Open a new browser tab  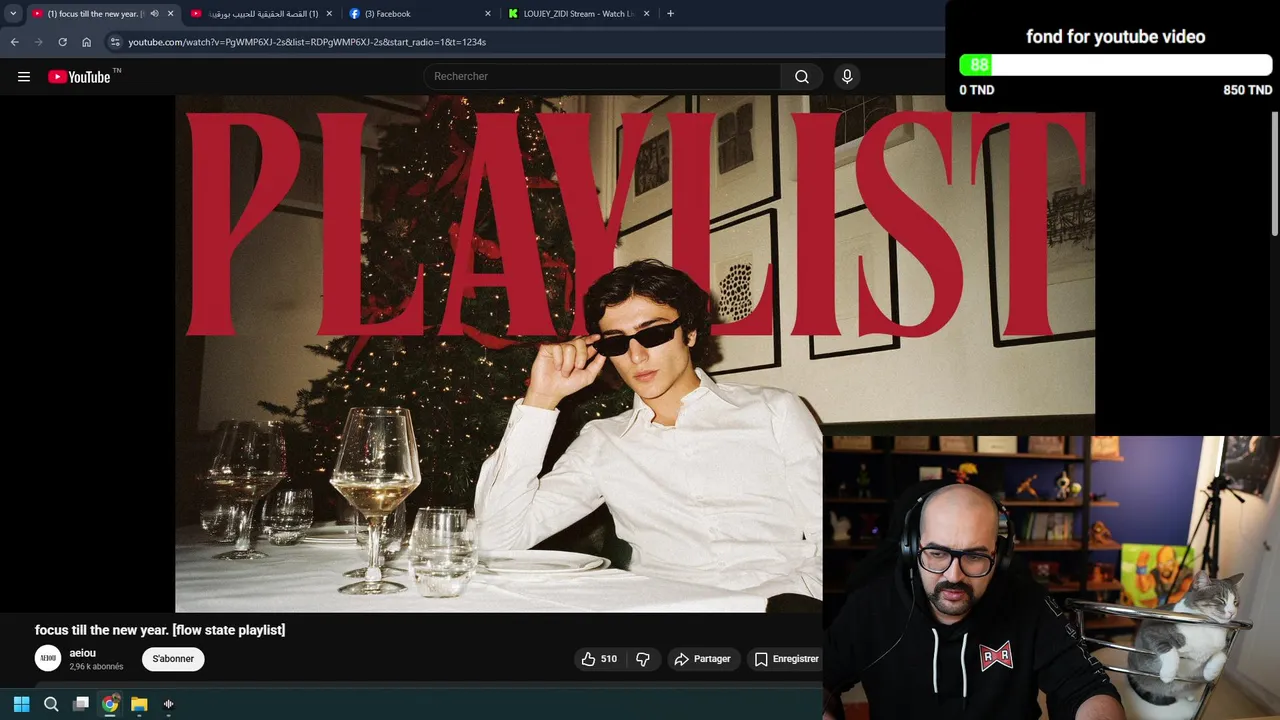click(x=670, y=14)
